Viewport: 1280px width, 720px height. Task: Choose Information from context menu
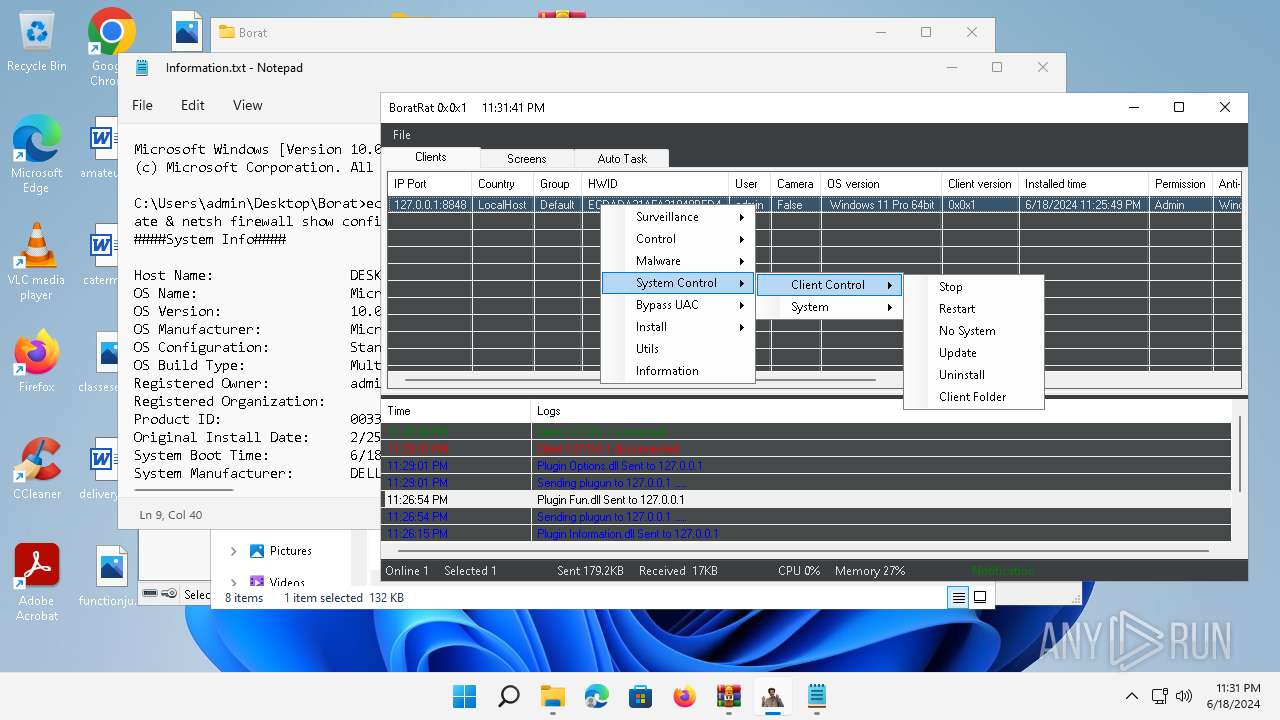tap(678, 371)
